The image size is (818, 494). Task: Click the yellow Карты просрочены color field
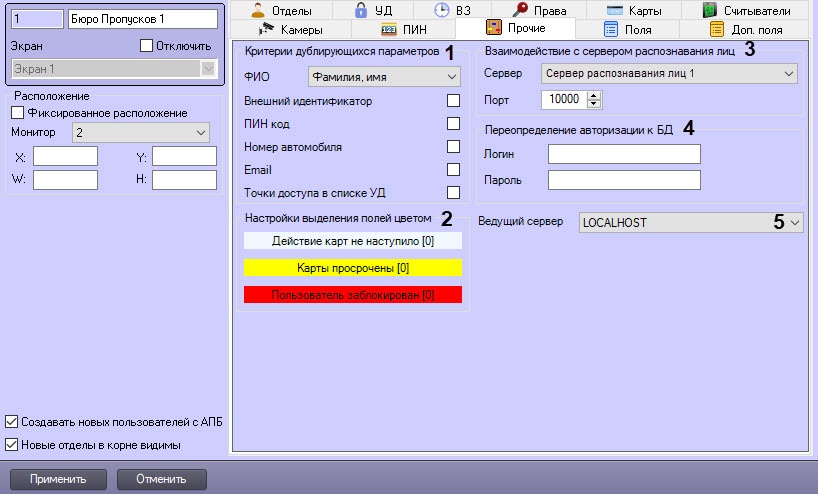coord(353,268)
